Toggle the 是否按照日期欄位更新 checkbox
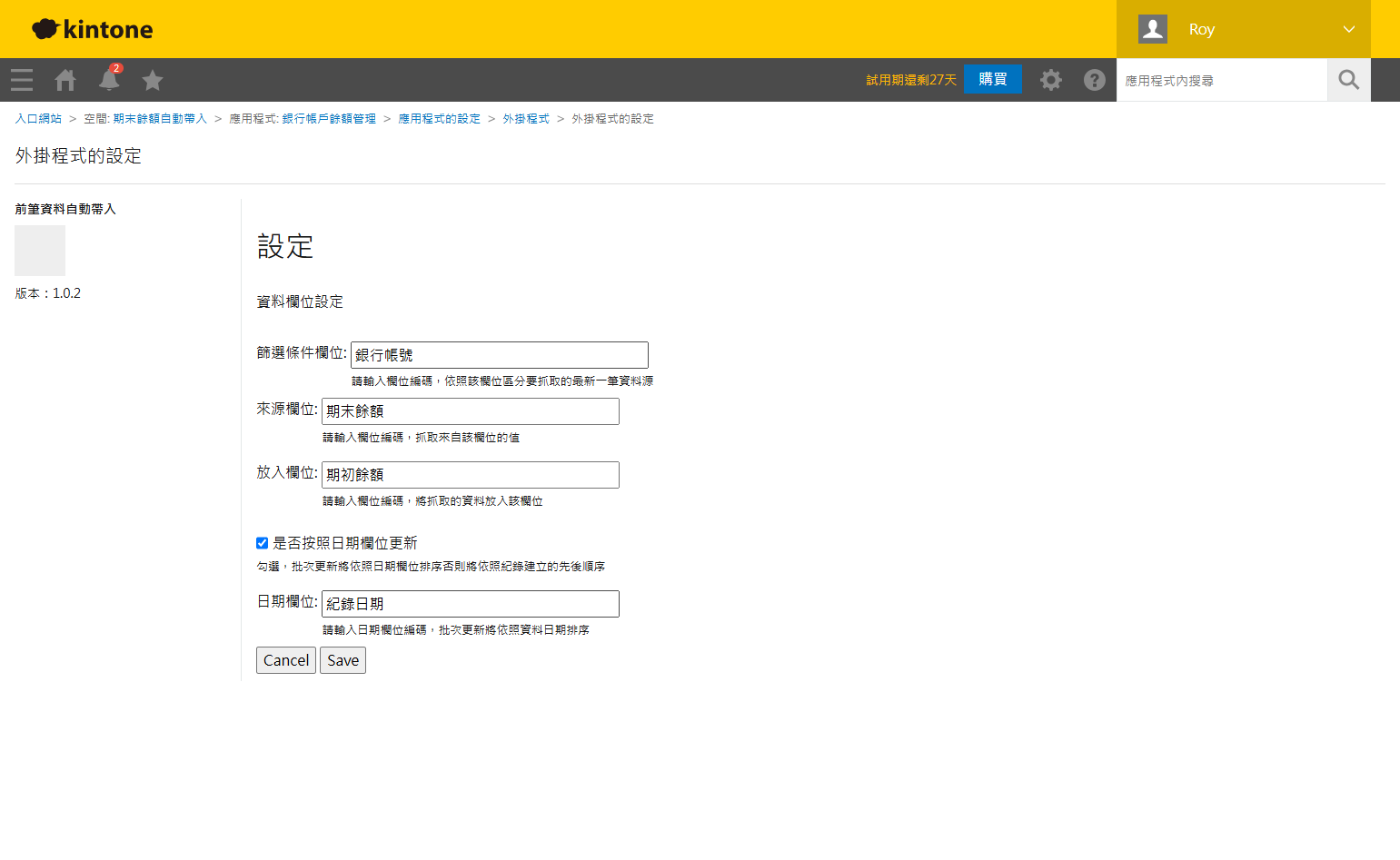The width and height of the screenshot is (1400, 860). click(262, 543)
